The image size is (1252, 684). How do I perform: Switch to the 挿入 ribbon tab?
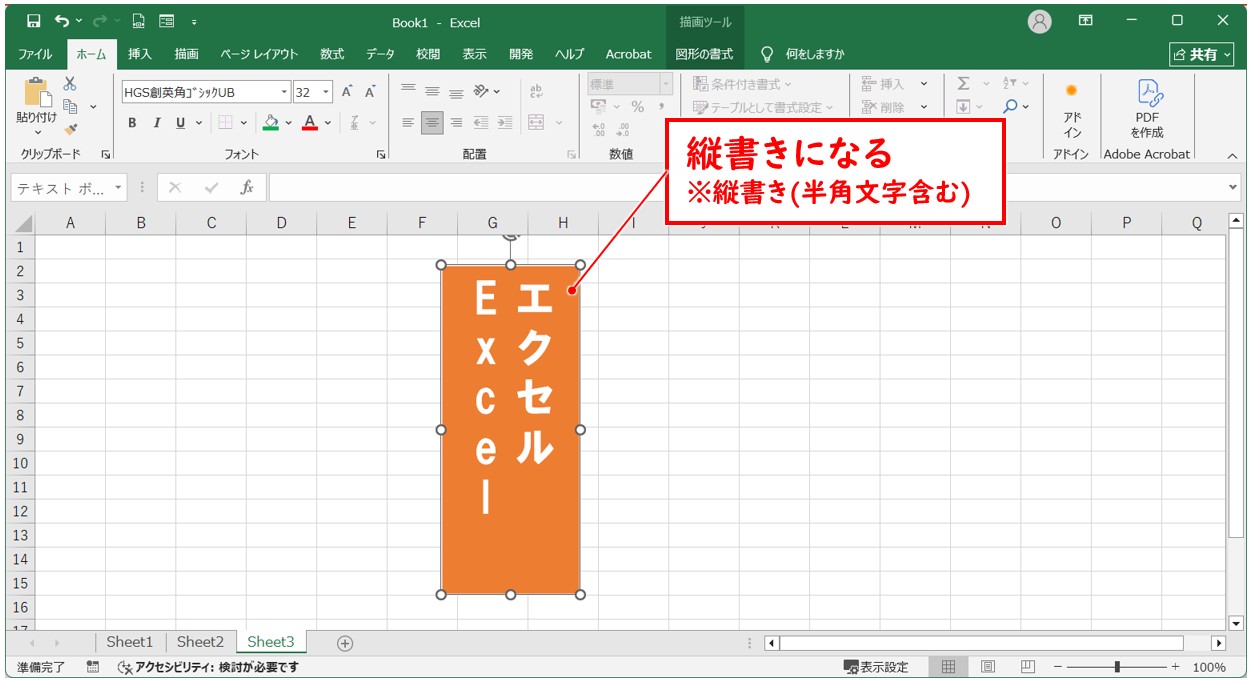[x=140, y=54]
